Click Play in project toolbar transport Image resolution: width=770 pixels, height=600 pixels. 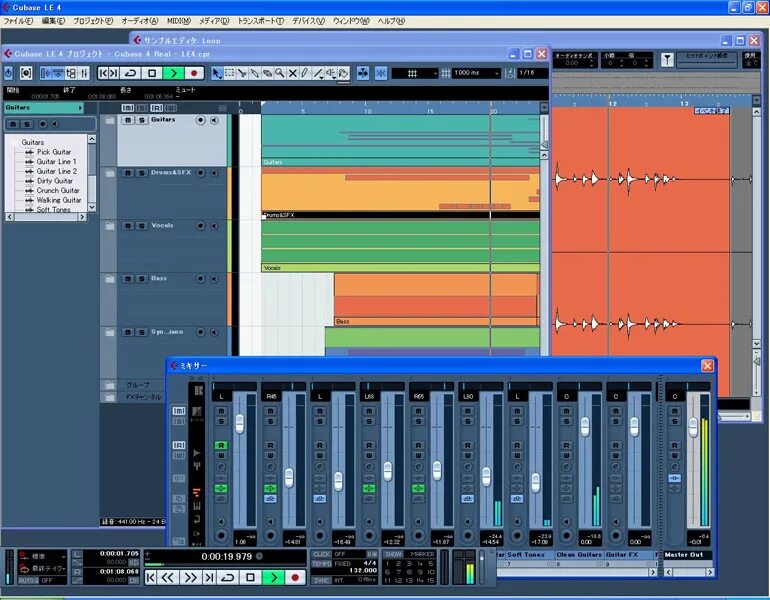tap(173, 73)
